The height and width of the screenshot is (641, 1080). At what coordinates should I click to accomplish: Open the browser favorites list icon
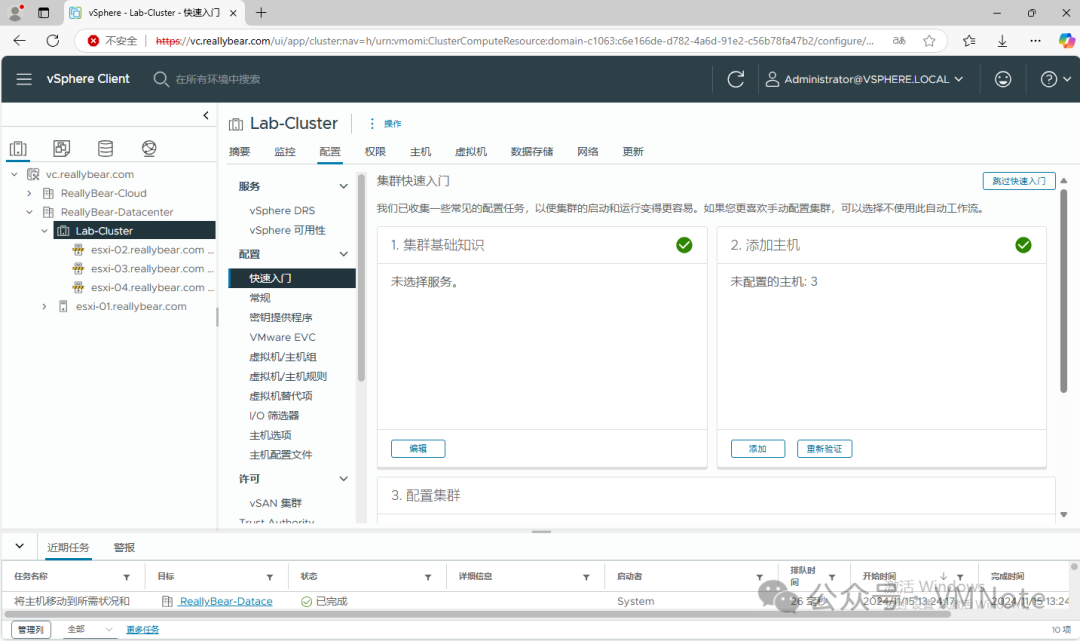[x=969, y=41]
